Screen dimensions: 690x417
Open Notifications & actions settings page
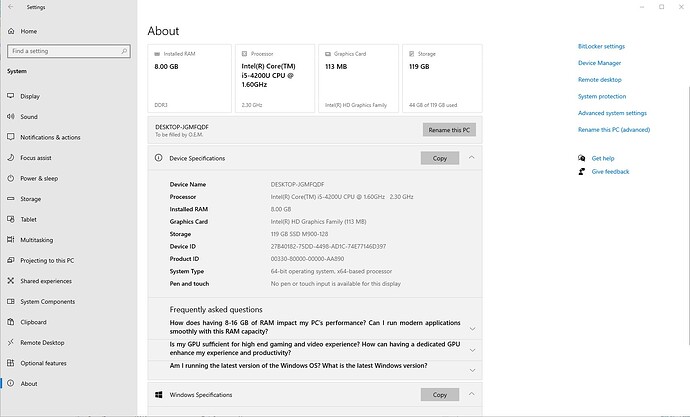[x=50, y=137]
